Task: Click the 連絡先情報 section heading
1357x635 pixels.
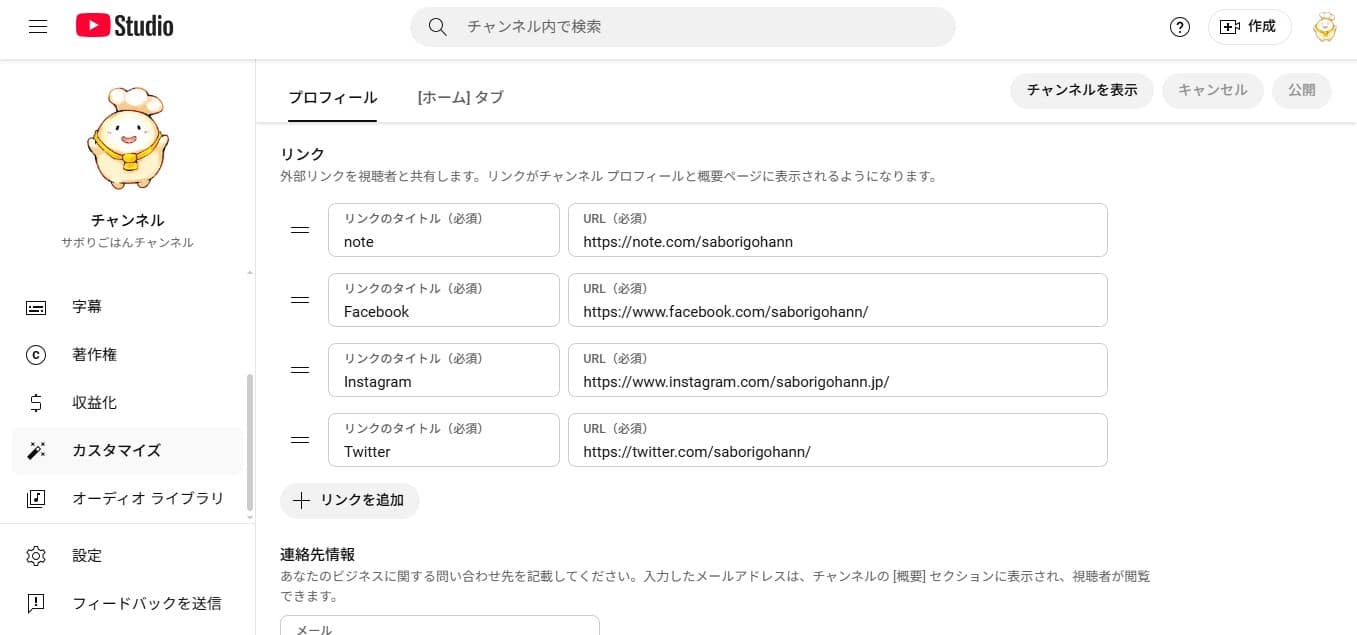Action: click(x=318, y=554)
